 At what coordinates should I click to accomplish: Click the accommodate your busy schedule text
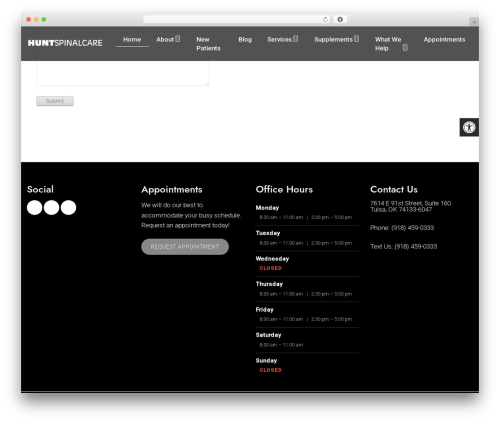pyautogui.click(x=191, y=215)
